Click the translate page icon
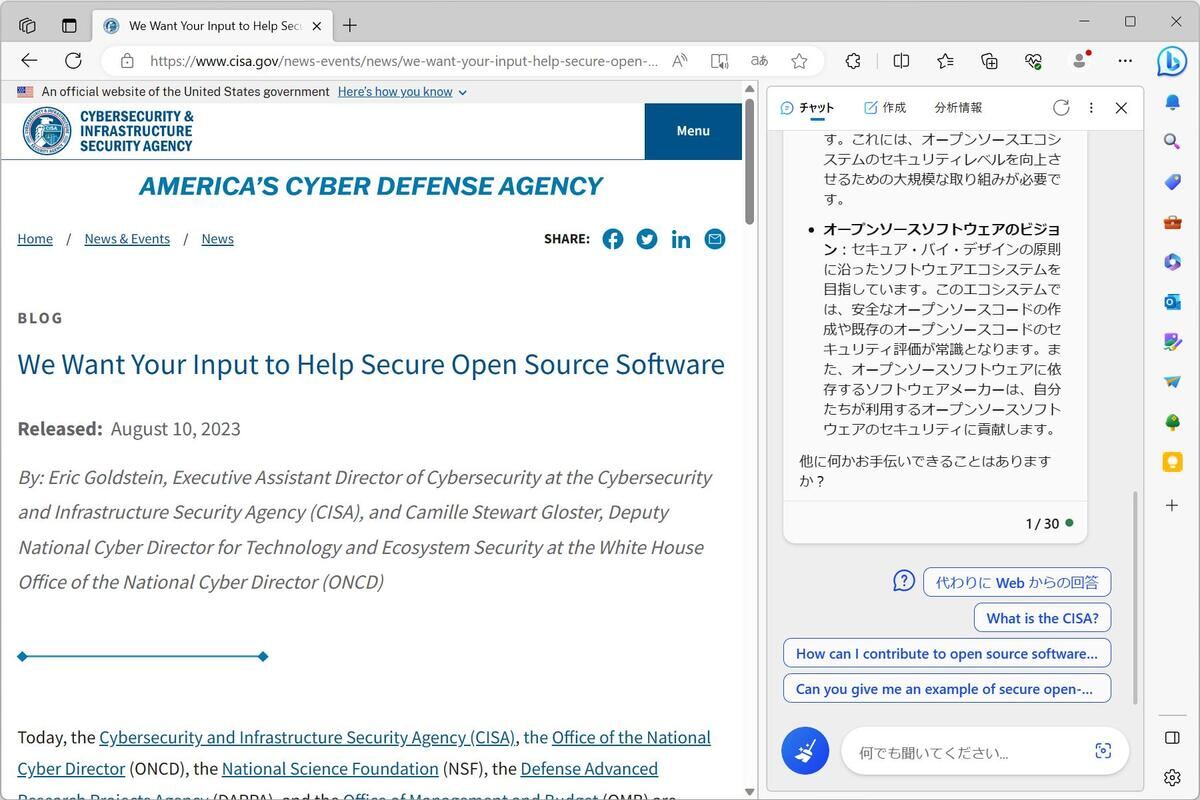Image resolution: width=1200 pixels, height=800 pixels. point(759,61)
